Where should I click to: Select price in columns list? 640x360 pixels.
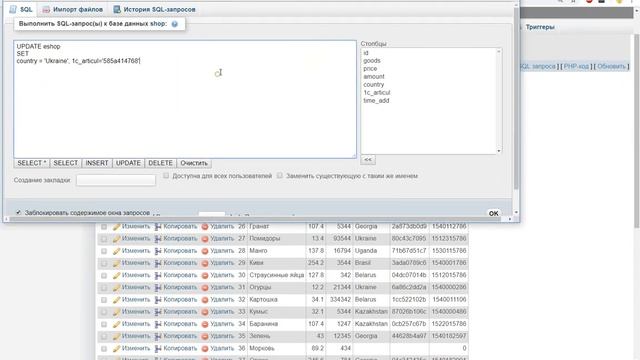[370, 69]
